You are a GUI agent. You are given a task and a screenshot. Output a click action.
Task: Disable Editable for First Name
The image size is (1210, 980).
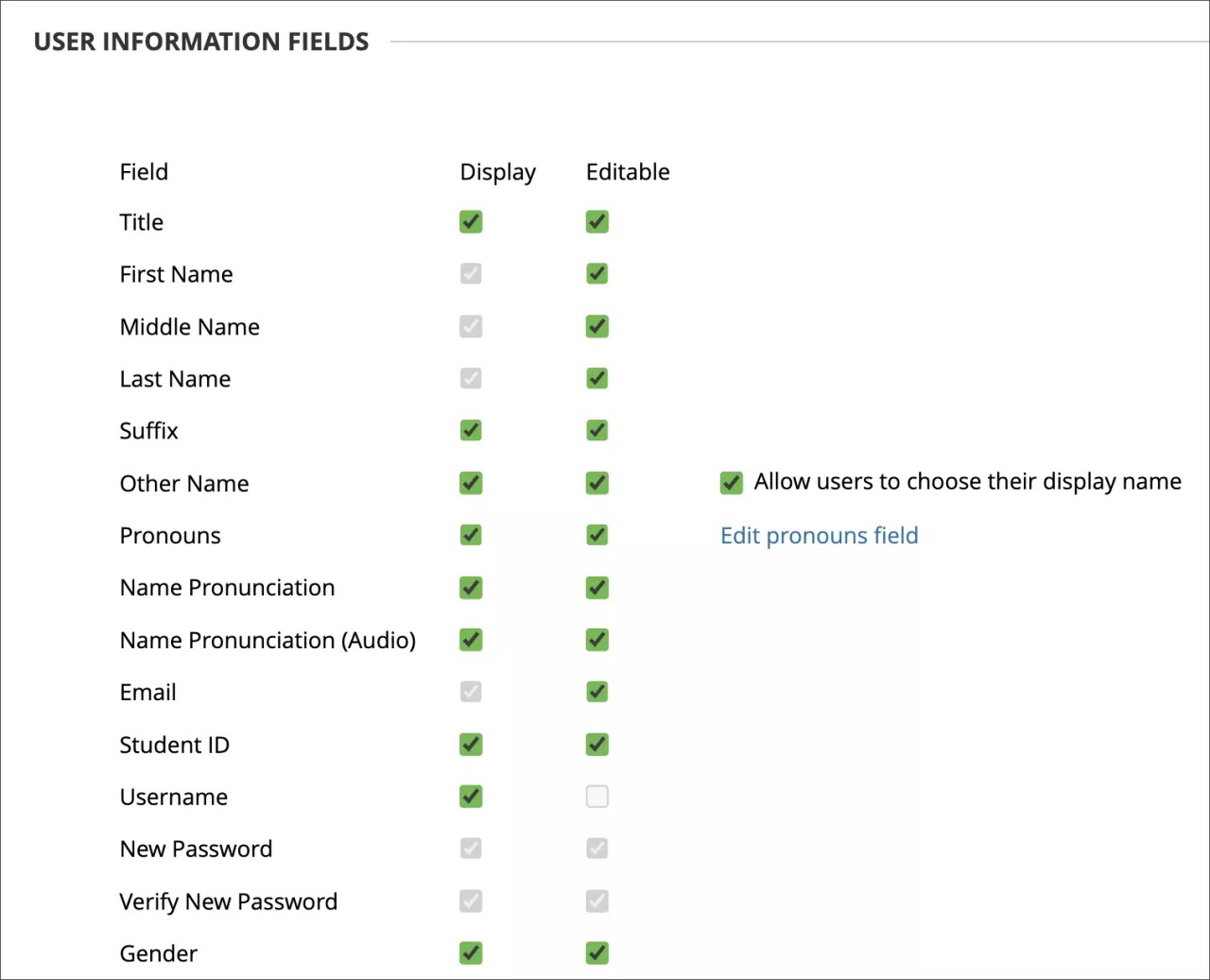point(596,273)
